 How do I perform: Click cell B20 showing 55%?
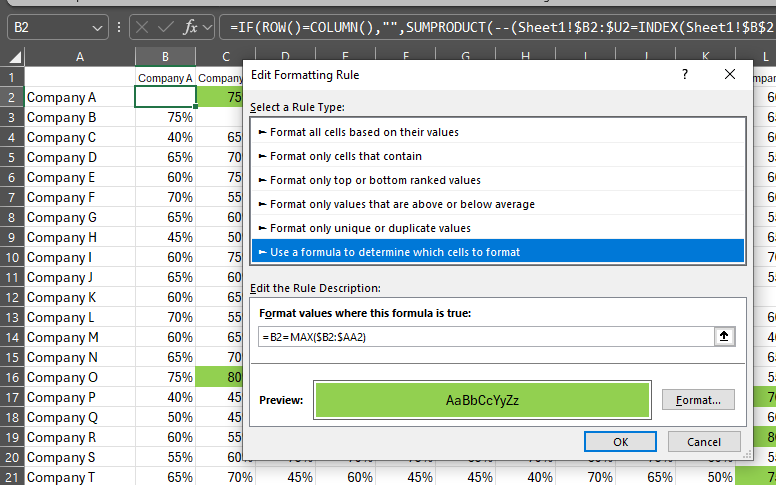point(165,457)
